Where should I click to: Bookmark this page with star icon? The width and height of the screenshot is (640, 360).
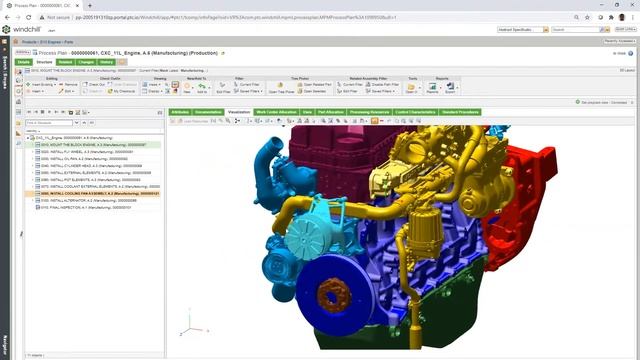tap(587, 18)
